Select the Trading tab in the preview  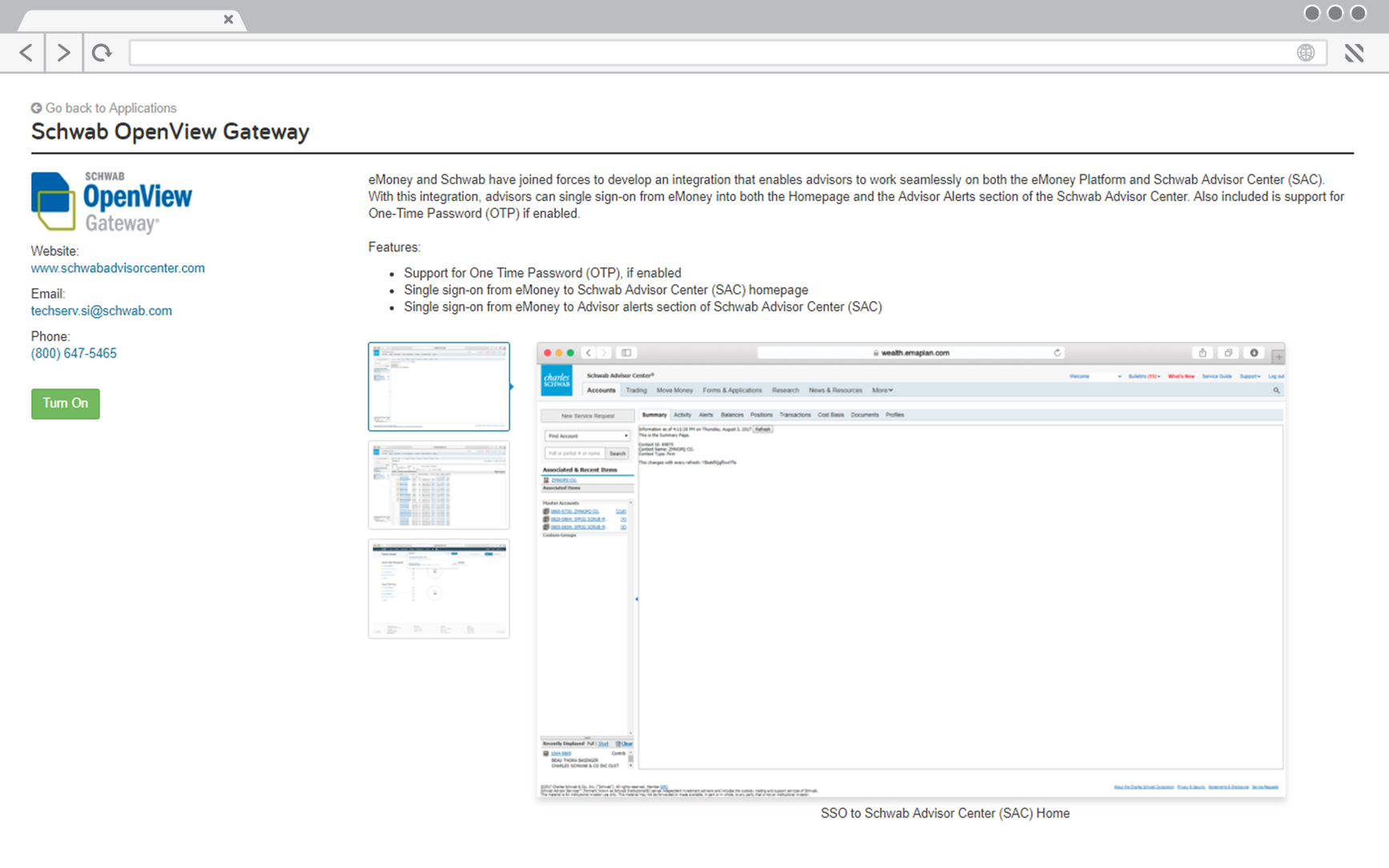tap(636, 391)
